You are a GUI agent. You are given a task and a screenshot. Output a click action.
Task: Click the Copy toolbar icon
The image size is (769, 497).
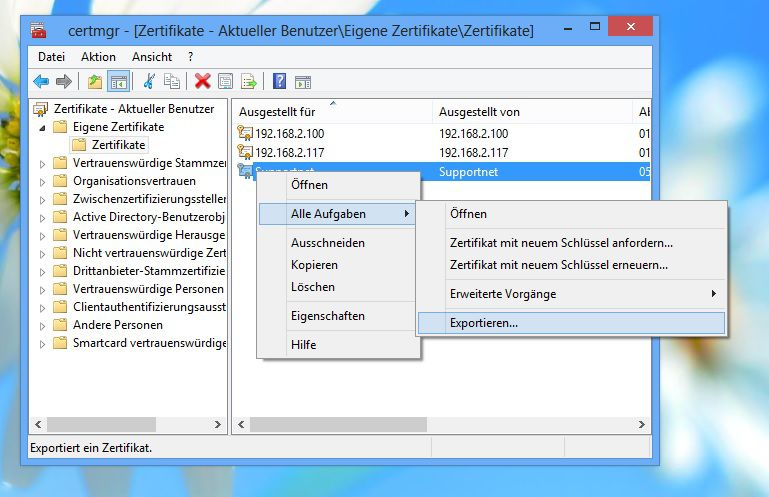tap(172, 81)
